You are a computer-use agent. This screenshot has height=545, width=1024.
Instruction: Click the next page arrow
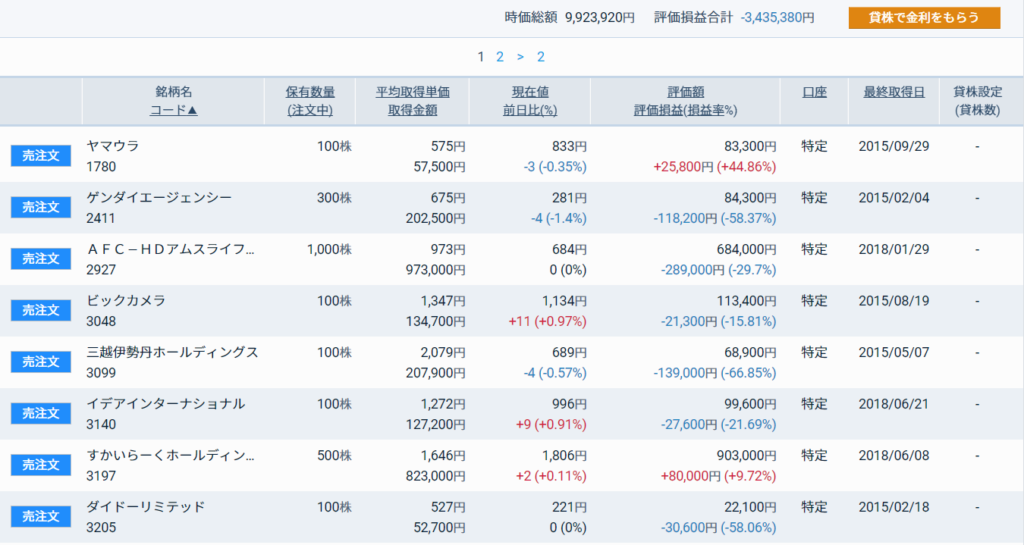pyautogui.click(x=520, y=57)
